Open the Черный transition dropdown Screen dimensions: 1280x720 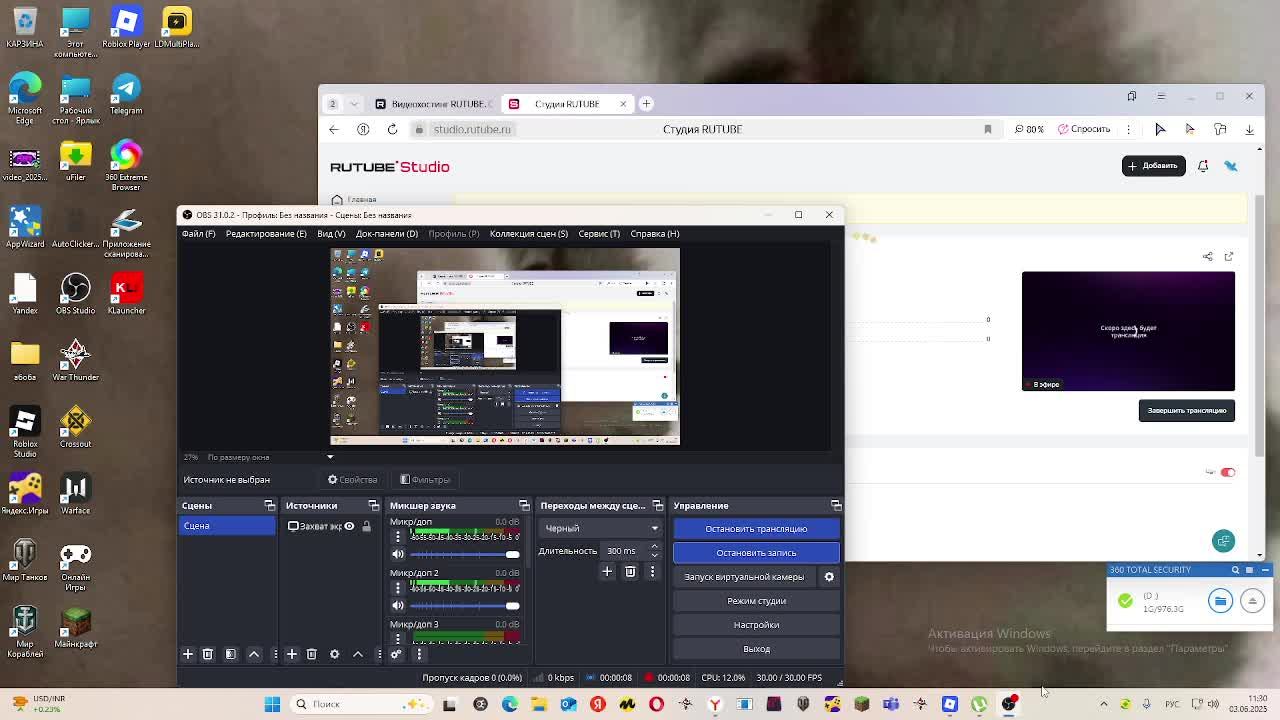pyautogui.click(x=600, y=528)
